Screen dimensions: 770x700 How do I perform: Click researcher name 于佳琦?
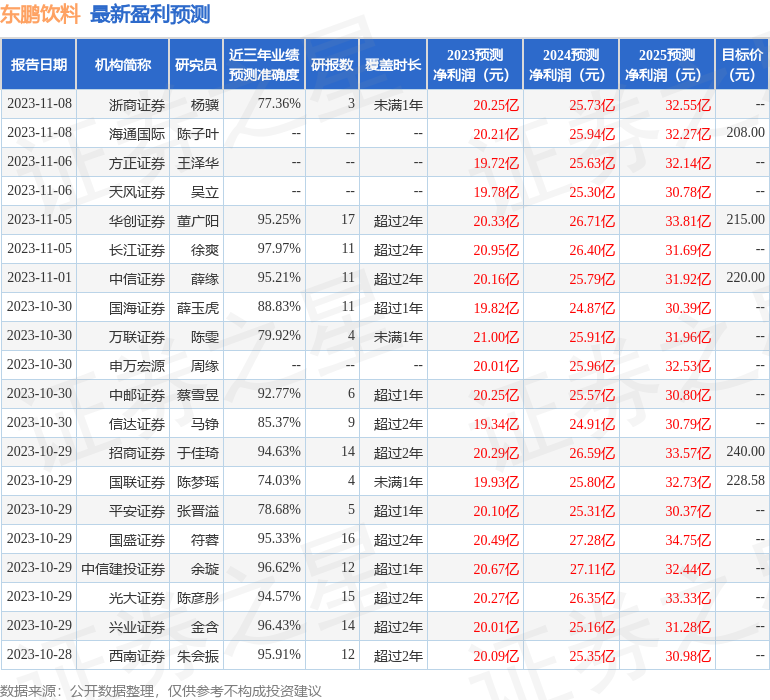[x=198, y=453]
